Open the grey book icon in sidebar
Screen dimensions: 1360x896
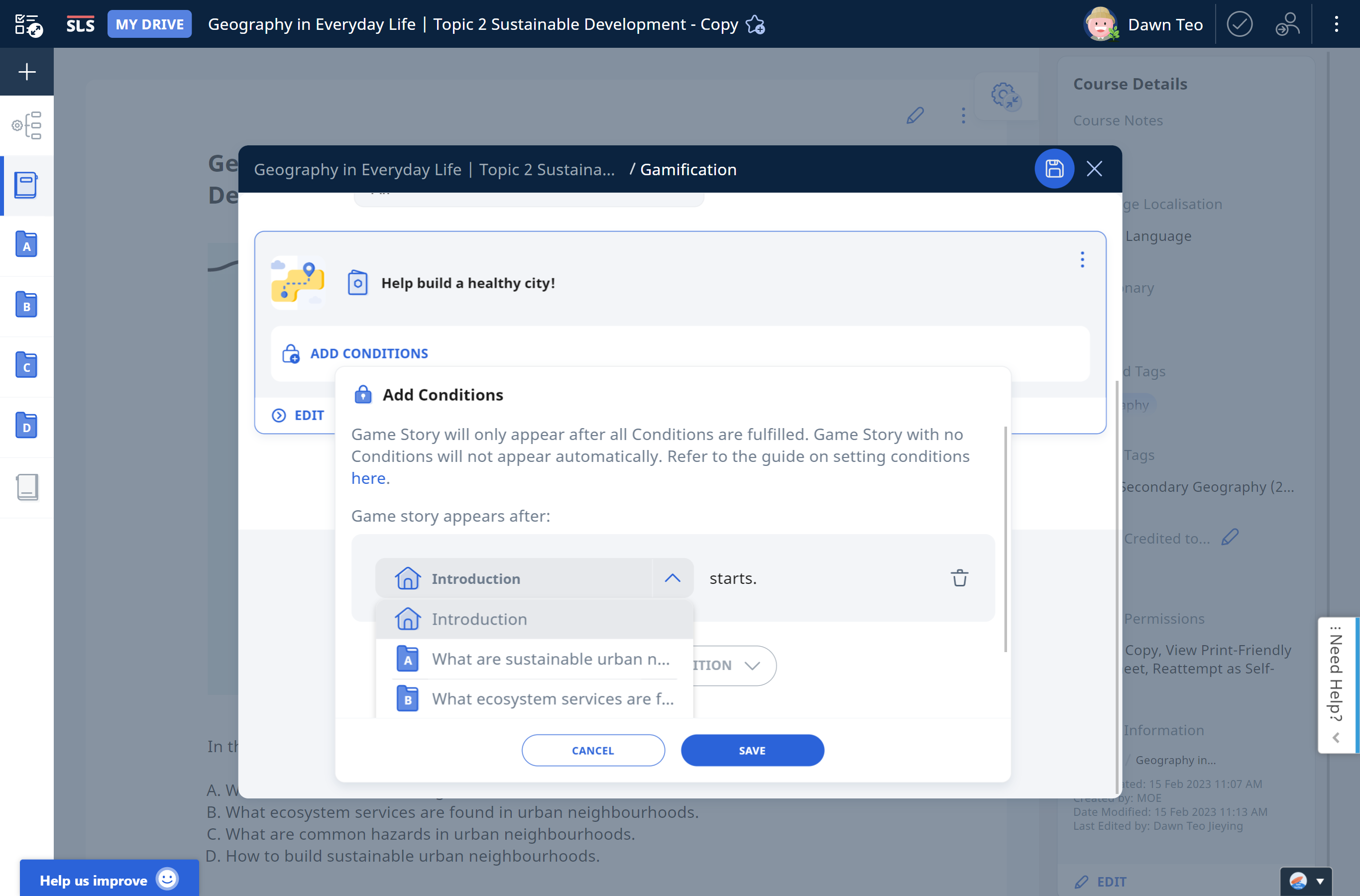27,487
